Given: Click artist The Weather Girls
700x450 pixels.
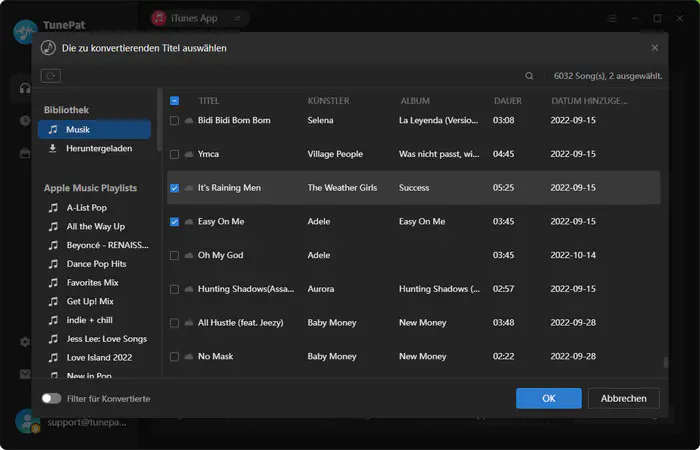Looking at the screenshot, I should pos(342,188).
